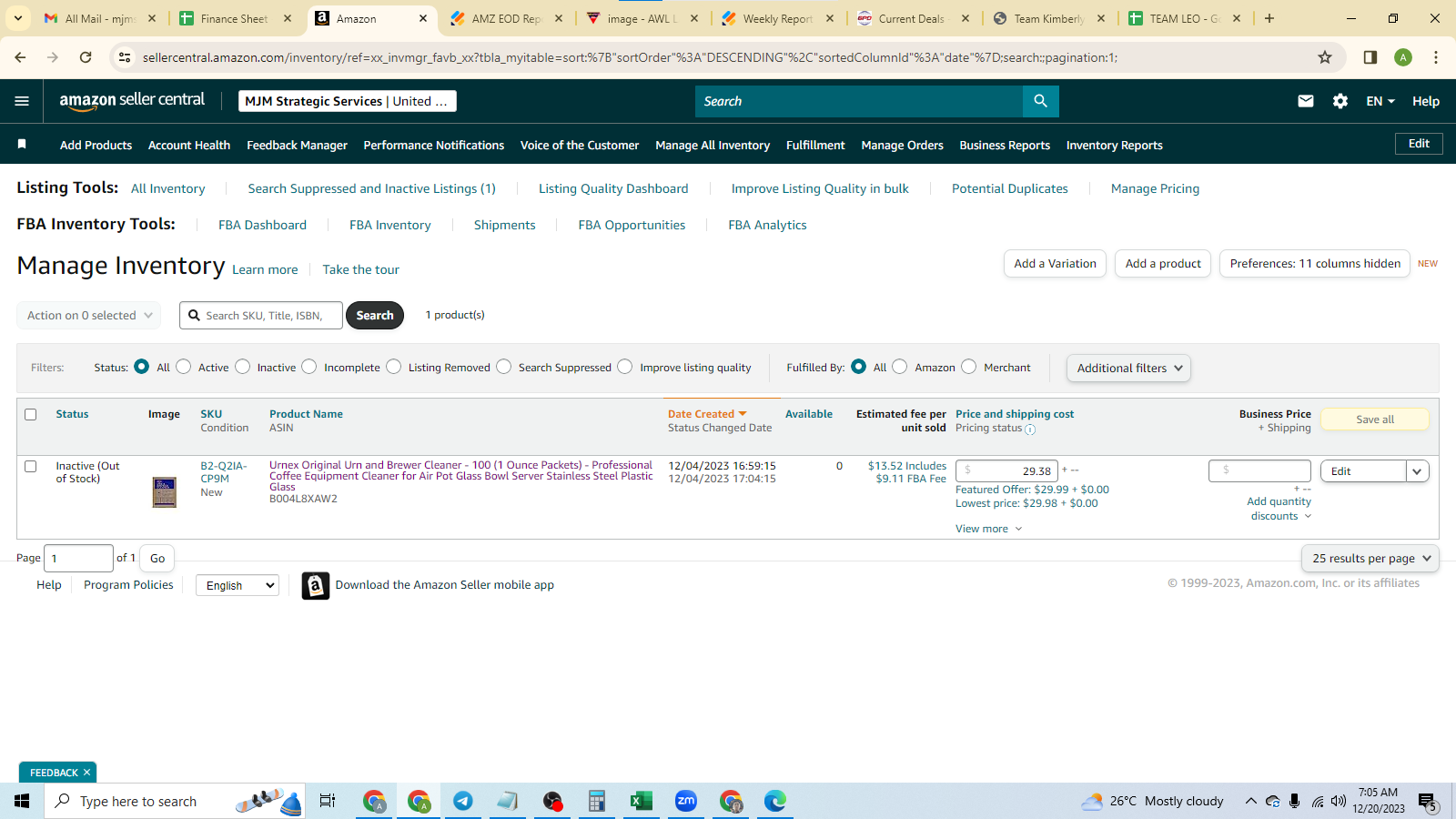Image resolution: width=1456 pixels, height=819 pixels.
Task: Select the All status radio button
Action: 142,367
